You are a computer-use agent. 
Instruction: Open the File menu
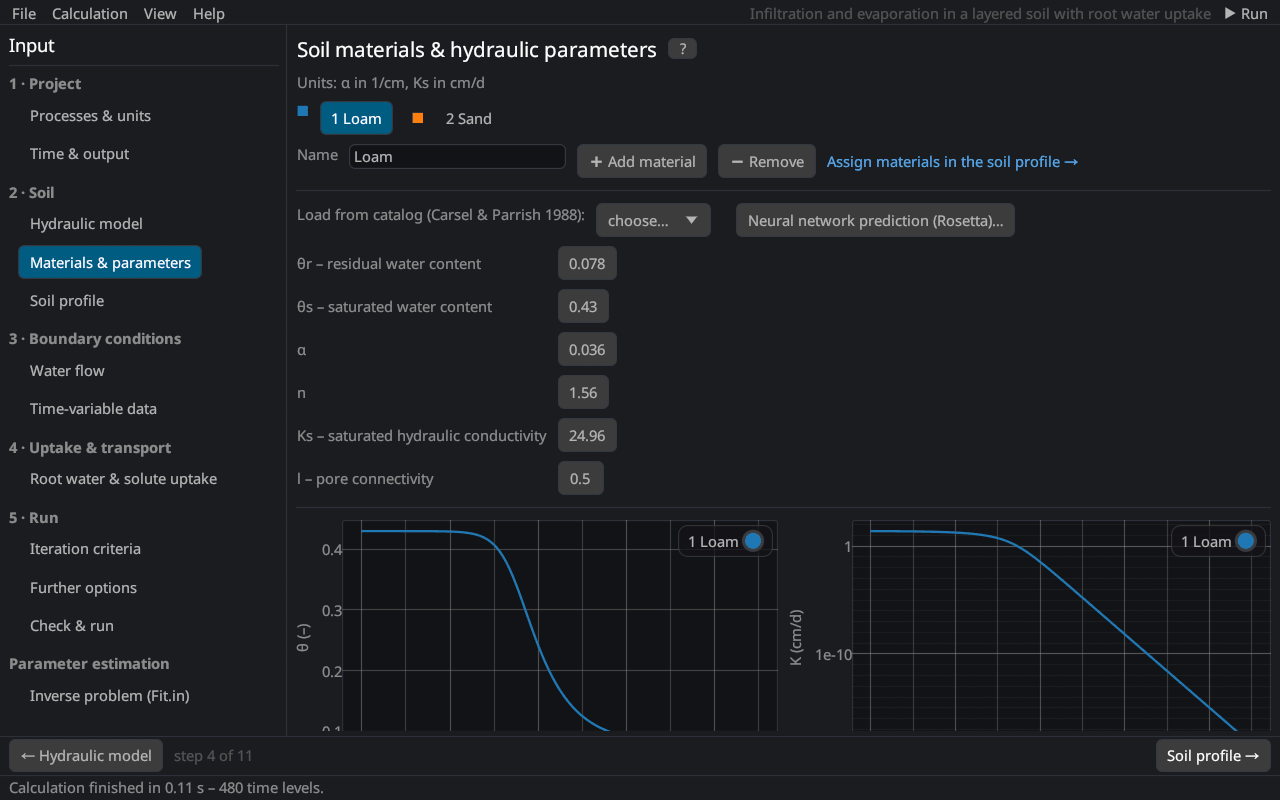coord(24,13)
